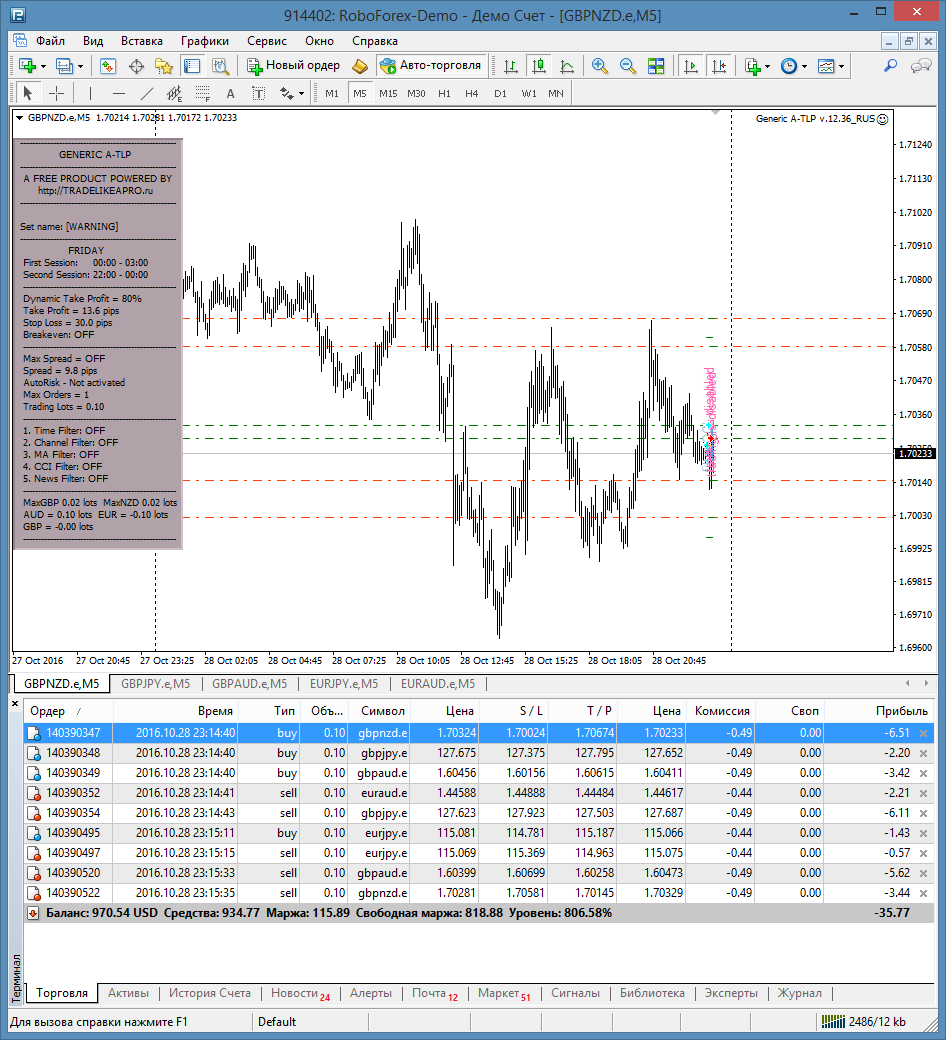Sort orders by the Прибыль column header
Viewport: 946px width, 1040px height.
pos(901,711)
